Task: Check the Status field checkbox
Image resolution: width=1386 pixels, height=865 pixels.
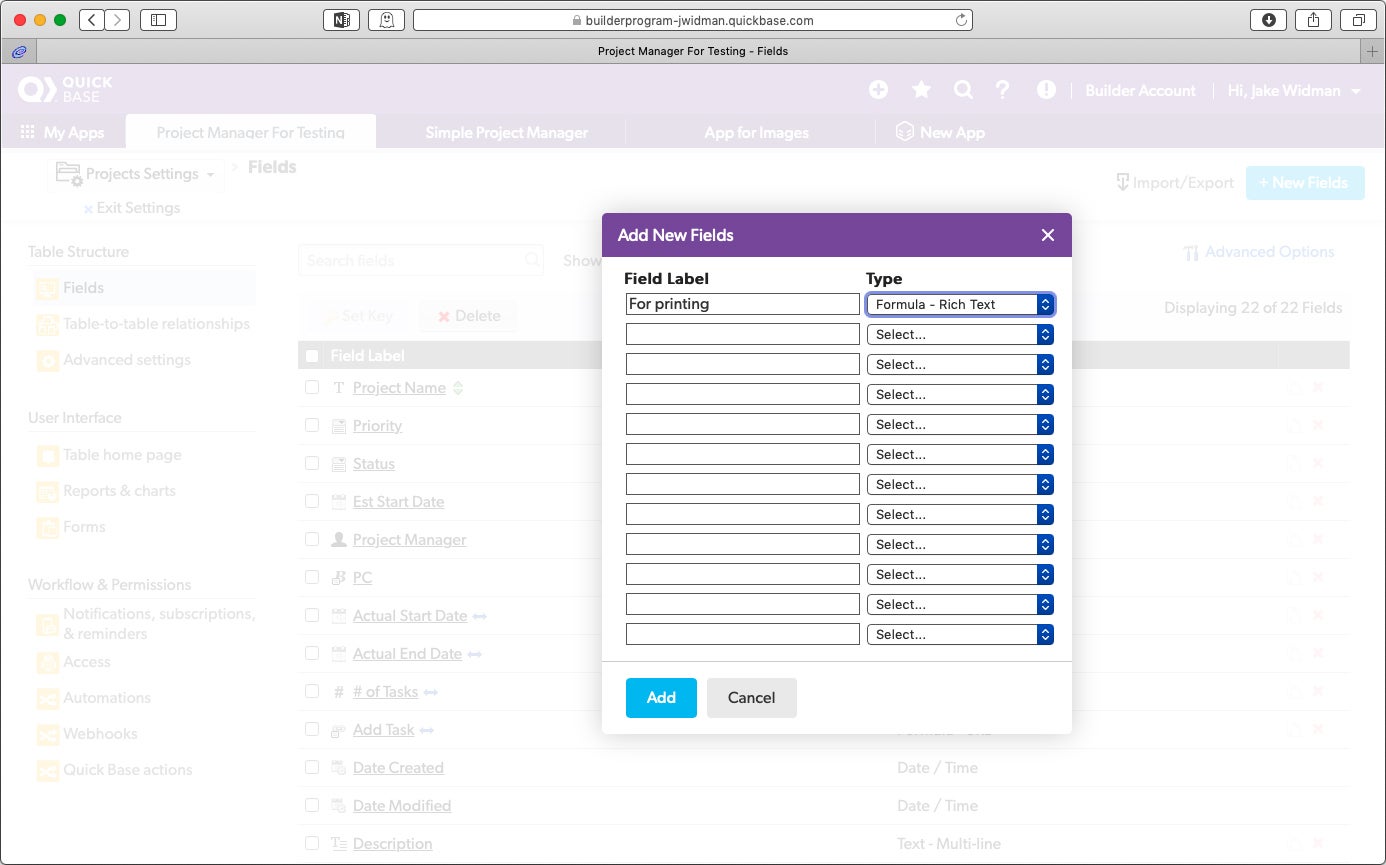Action: (x=312, y=463)
